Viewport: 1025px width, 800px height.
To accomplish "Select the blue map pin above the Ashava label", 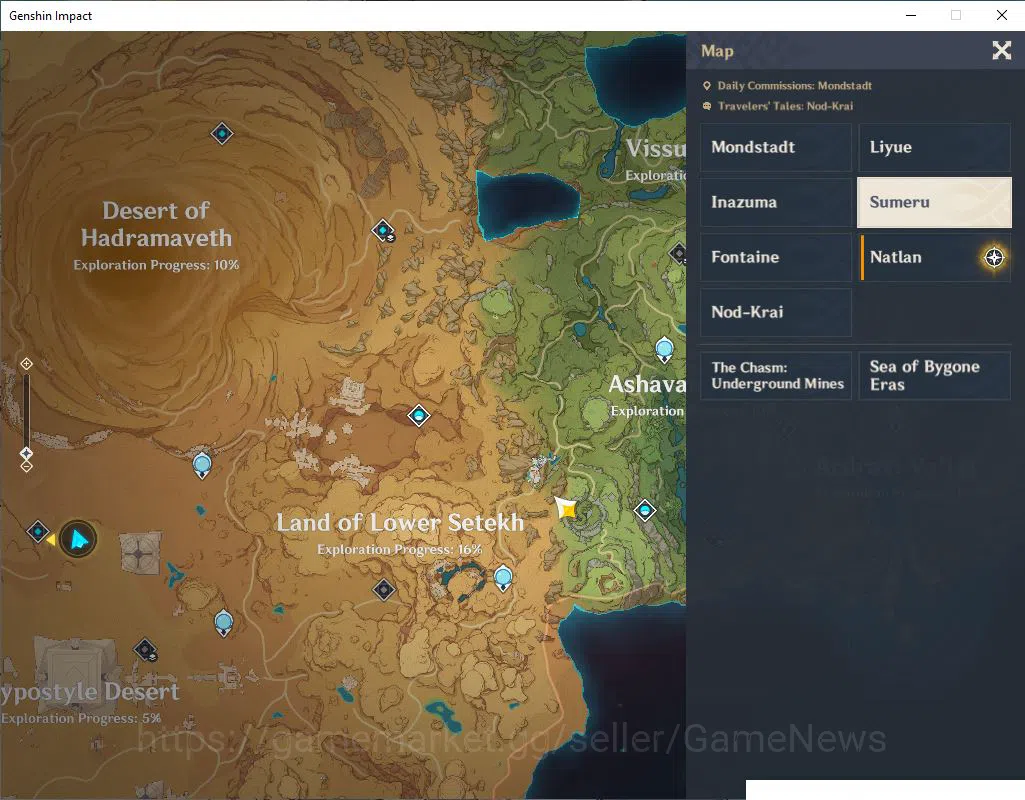I will pos(664,350).
